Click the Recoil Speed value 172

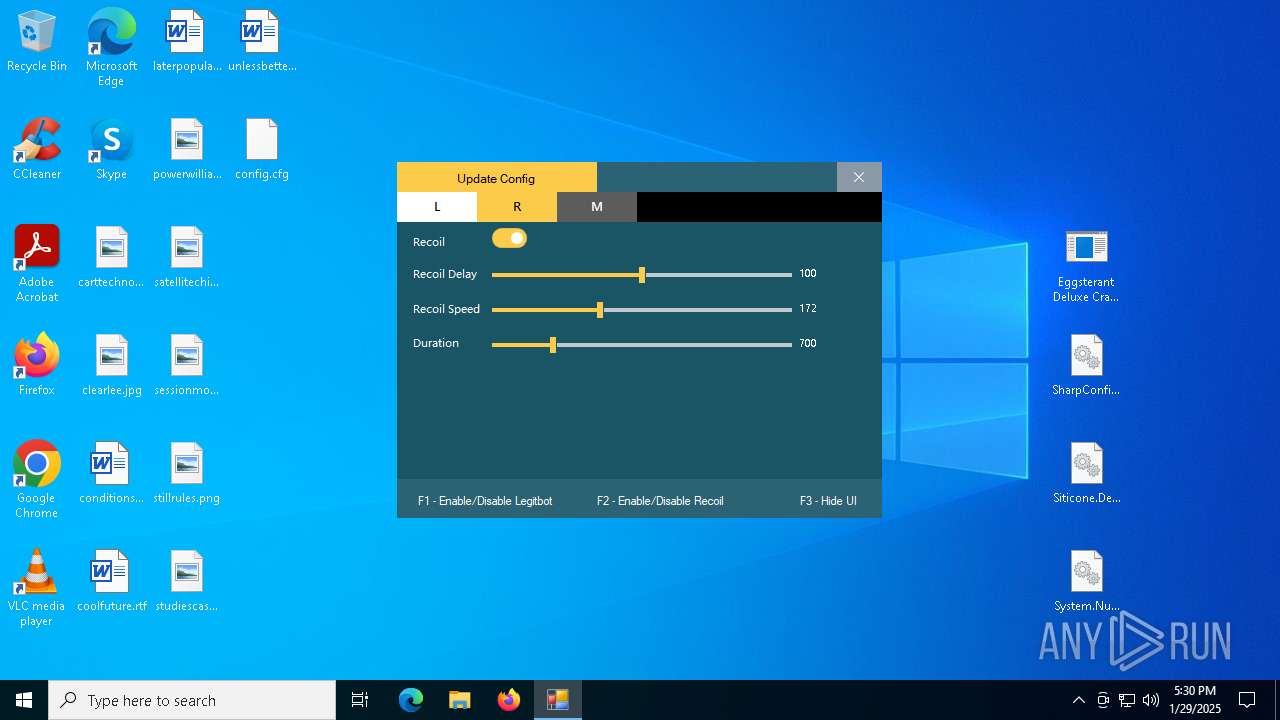[808, 308]
